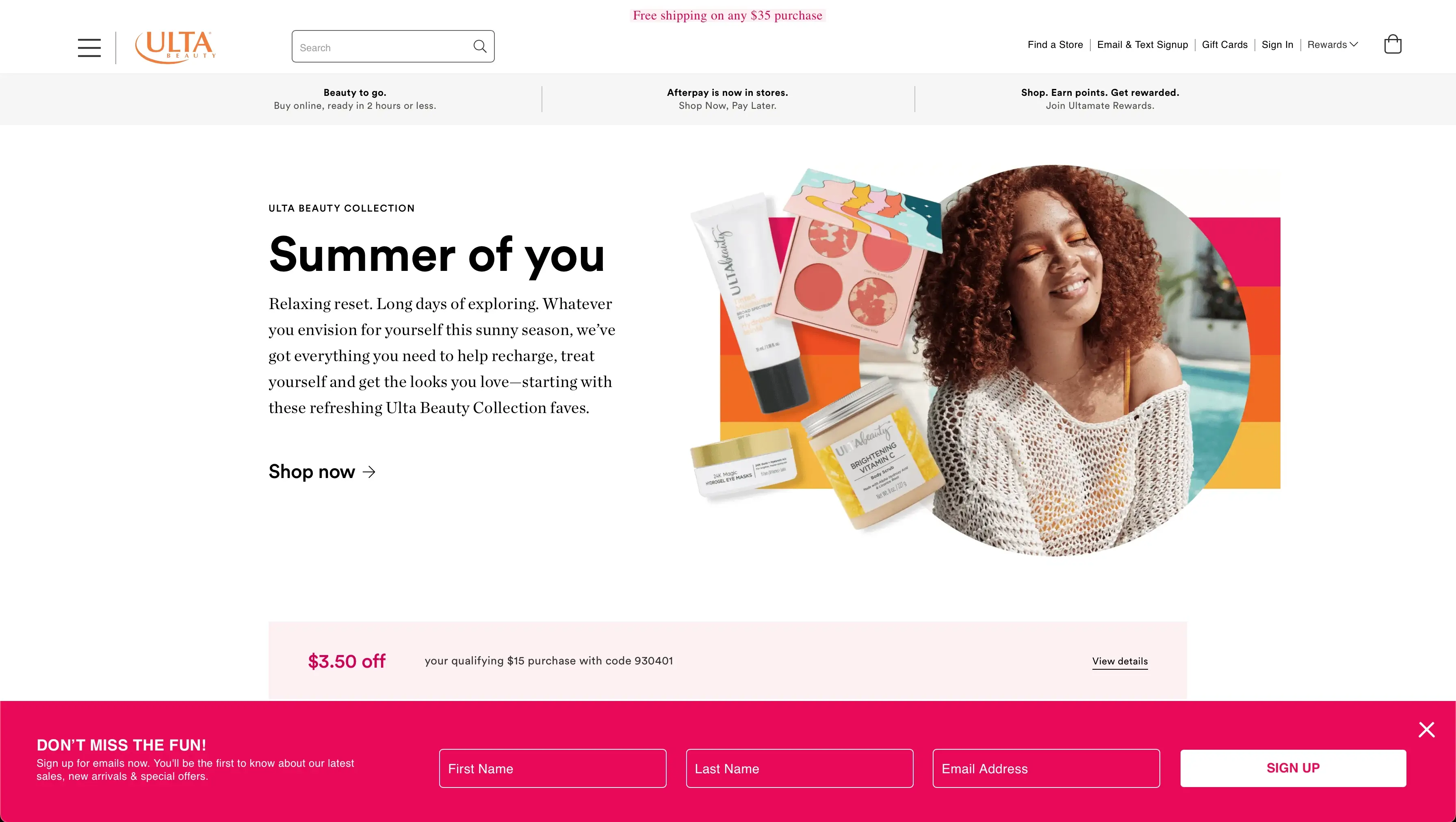Open the Beauty to go promo
The width and height of the screenshot is (1456, 822).
355,99
